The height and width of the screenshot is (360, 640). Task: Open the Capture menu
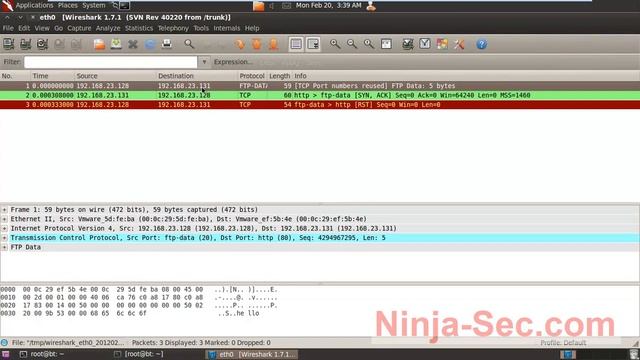79,28
